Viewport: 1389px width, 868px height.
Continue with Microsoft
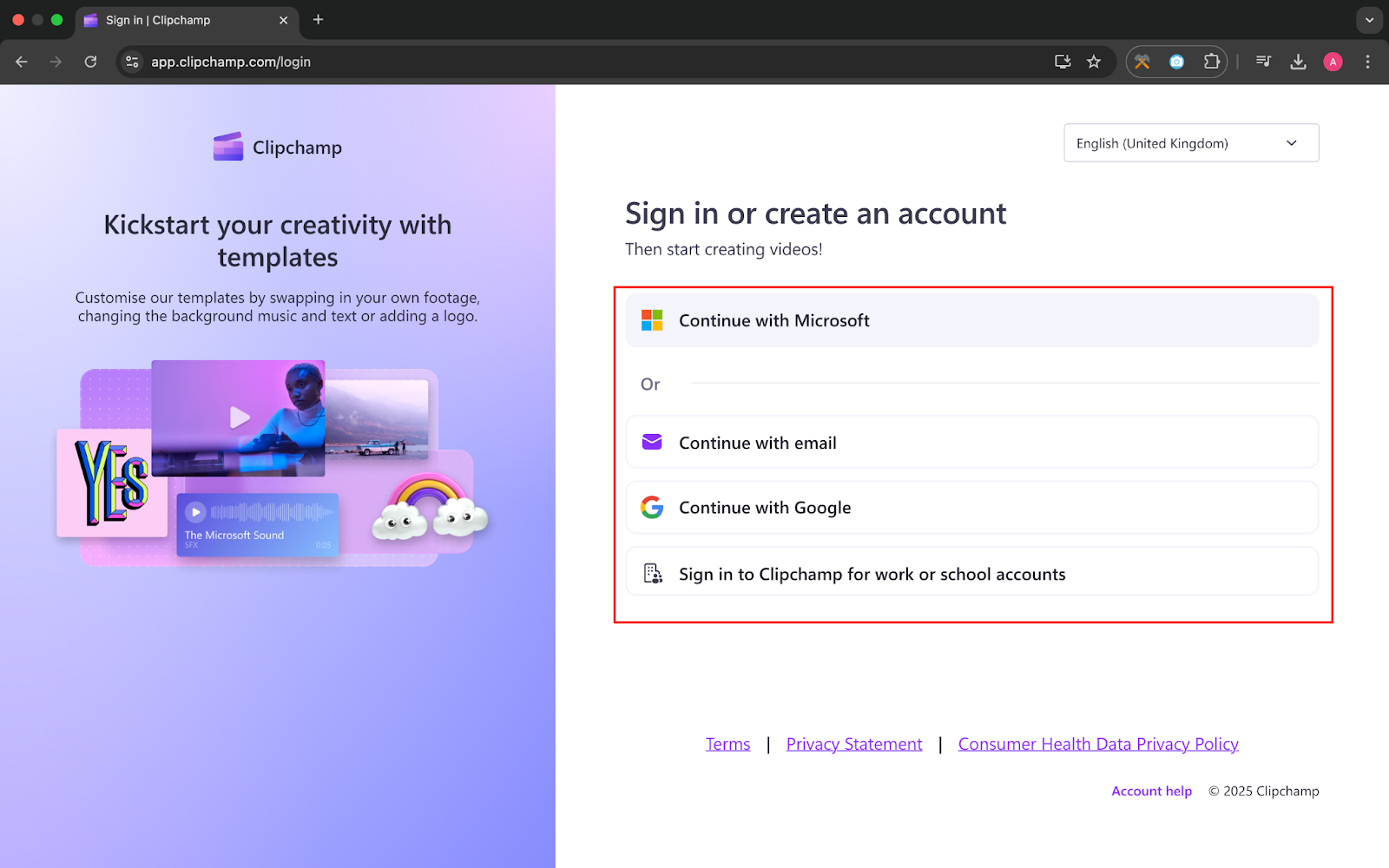click(971, 320)
